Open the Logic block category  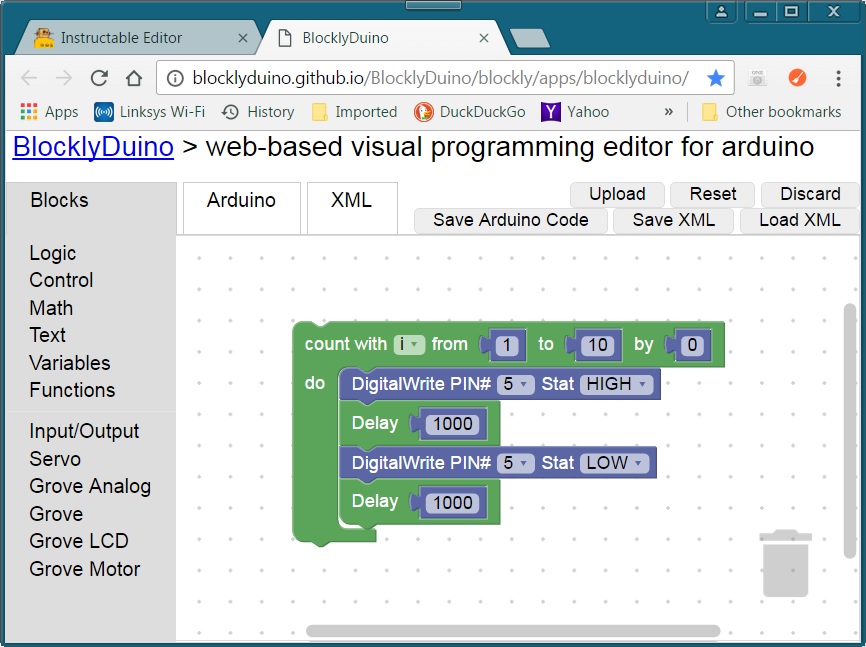coord(52,253)
